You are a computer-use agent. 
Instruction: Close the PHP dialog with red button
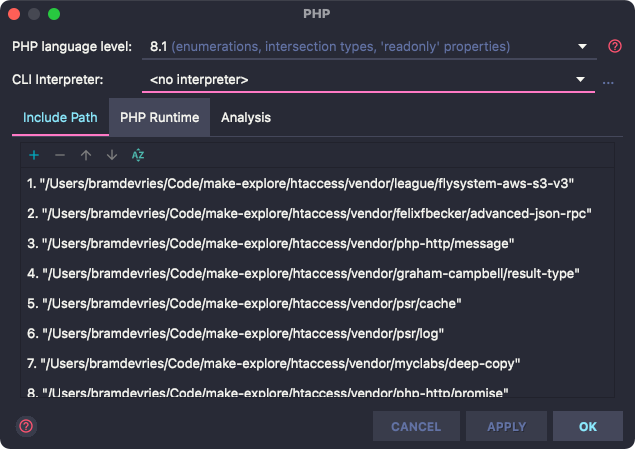14,14
